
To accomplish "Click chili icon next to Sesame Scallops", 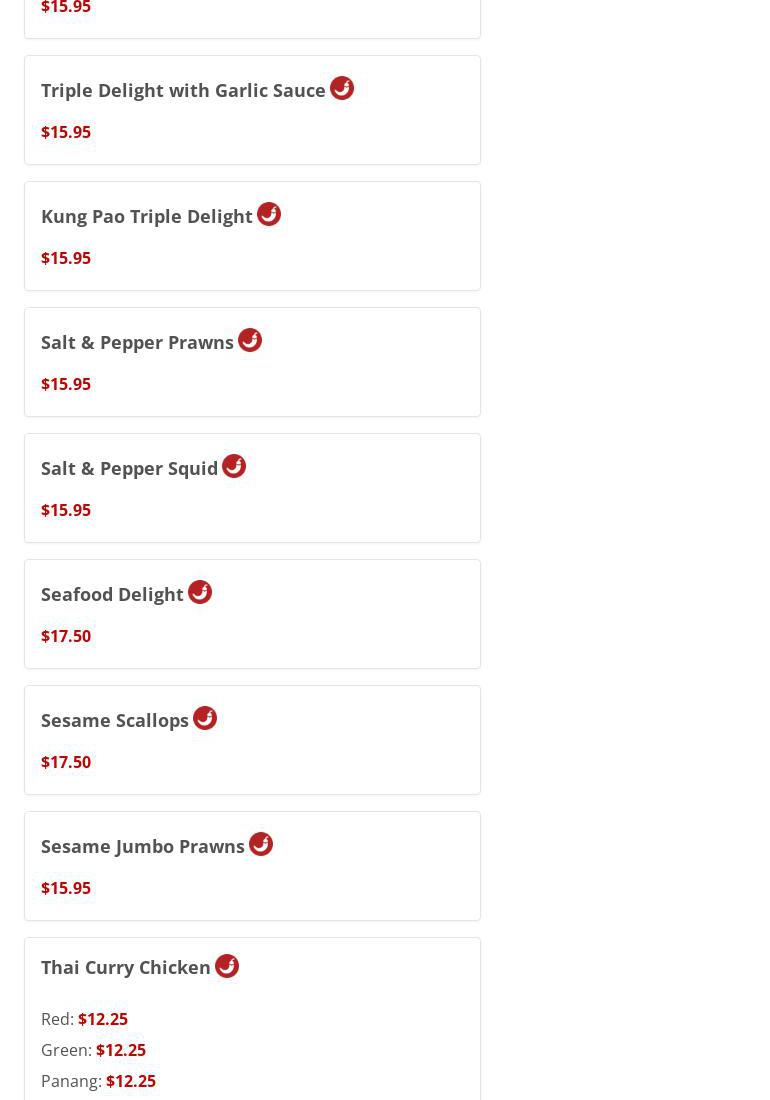I will 205,718.
